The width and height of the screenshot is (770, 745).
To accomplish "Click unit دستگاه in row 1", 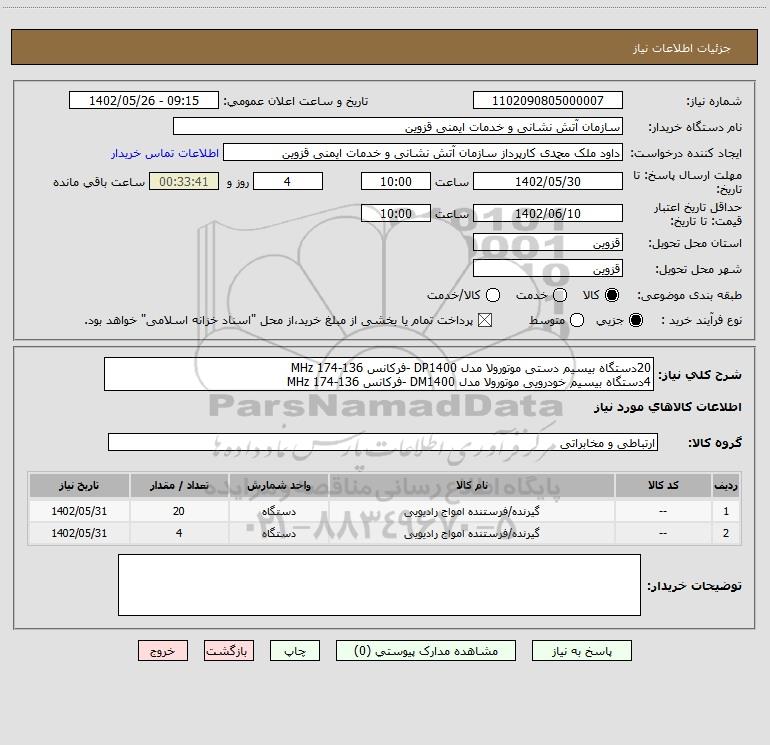I will tap(278, 511).
